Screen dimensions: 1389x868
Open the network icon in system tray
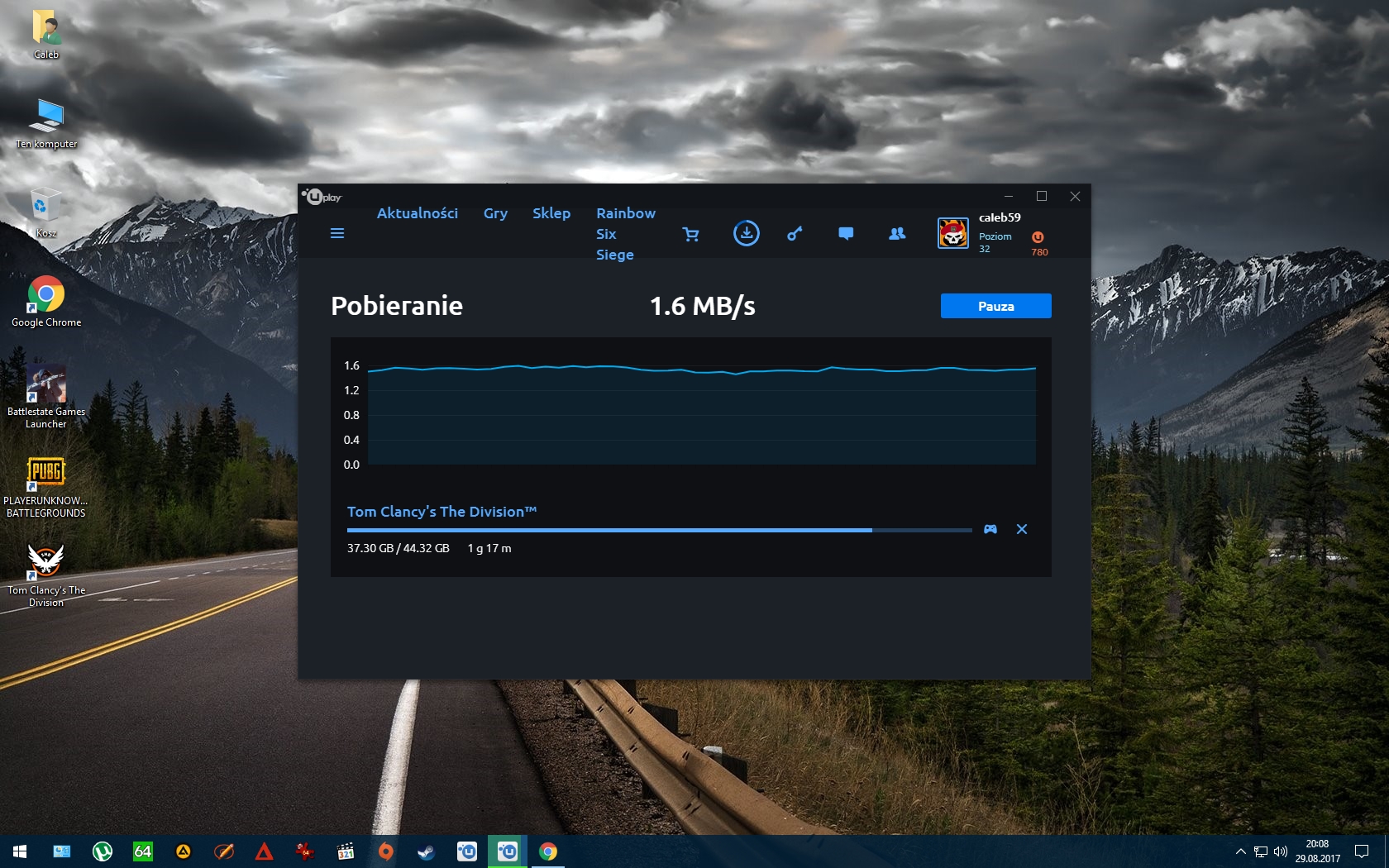tap(1260, 851)
